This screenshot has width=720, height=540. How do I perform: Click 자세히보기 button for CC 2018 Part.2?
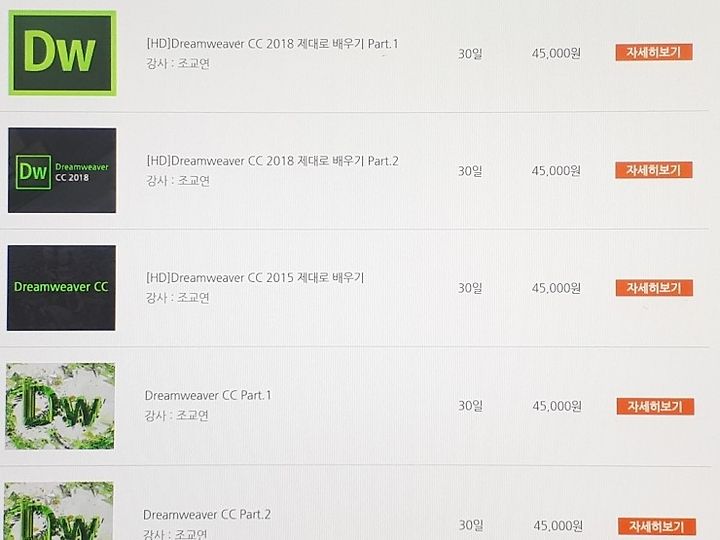pos(654,170)
